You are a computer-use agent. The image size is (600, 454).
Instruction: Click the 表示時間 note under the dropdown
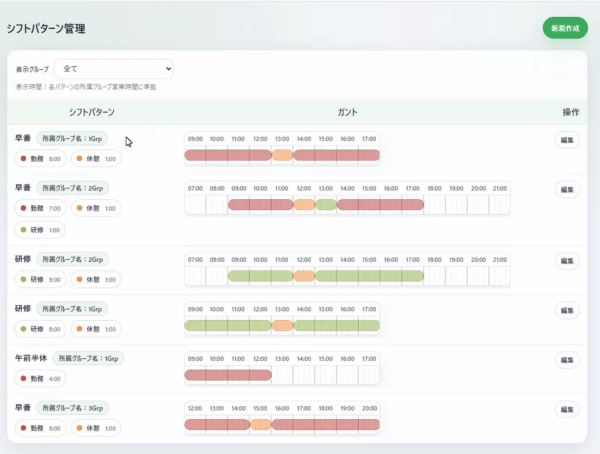[86, 87]
